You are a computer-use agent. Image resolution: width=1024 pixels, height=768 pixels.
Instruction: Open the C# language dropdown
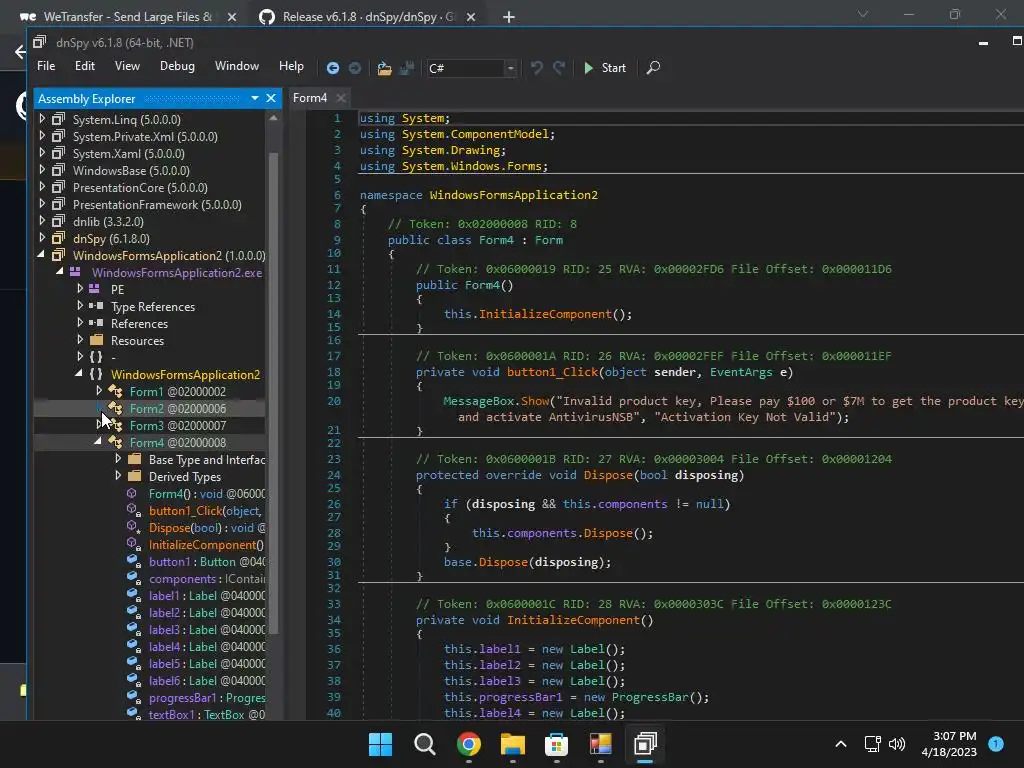[x=510, y=68]
